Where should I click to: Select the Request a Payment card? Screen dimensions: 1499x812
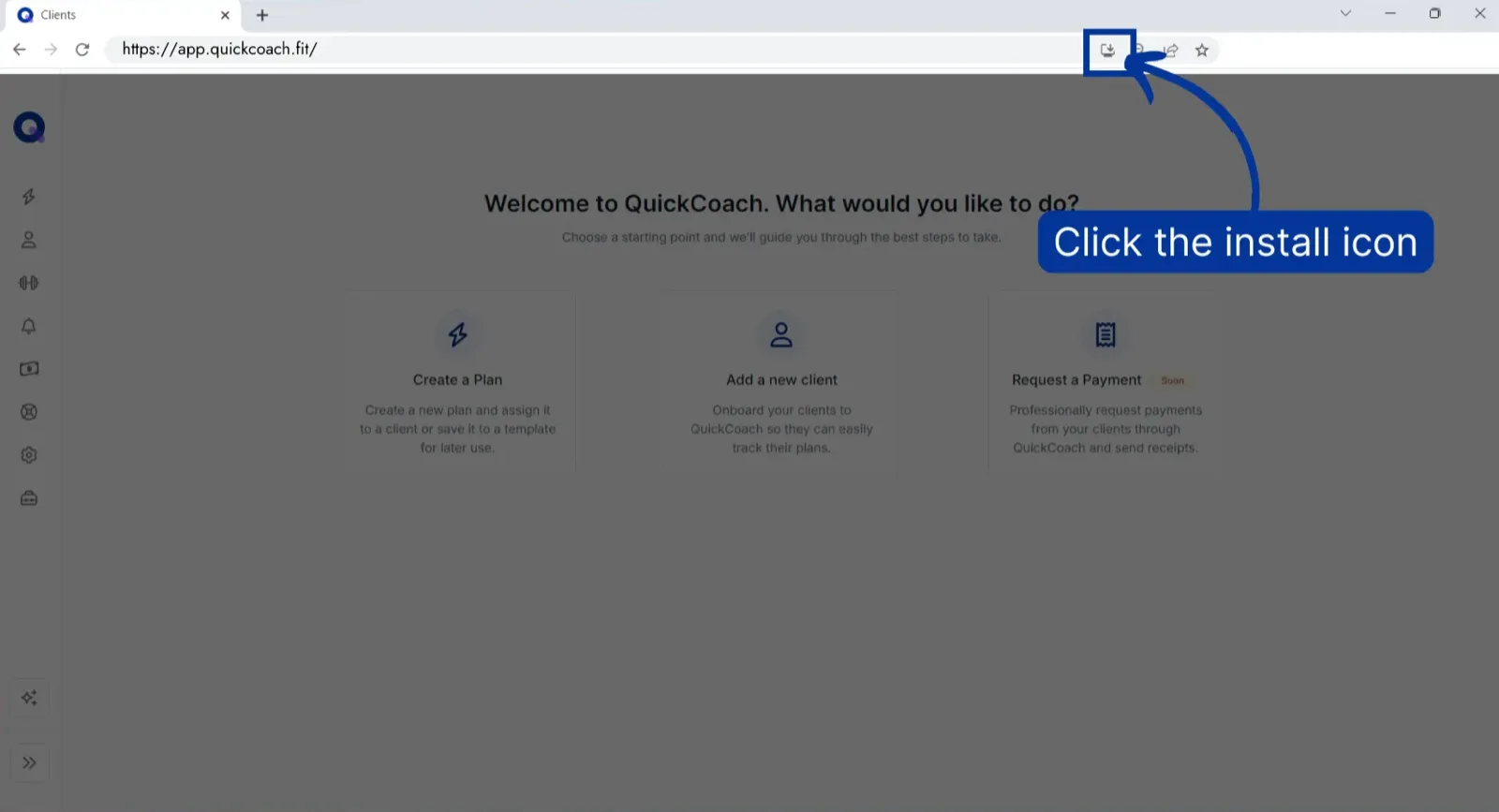[1105, 382]
